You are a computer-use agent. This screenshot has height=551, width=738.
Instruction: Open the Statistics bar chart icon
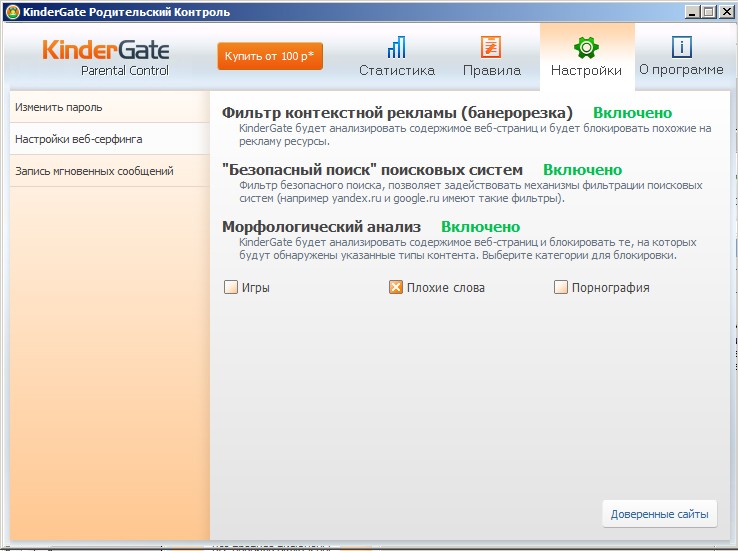point(396,47)
